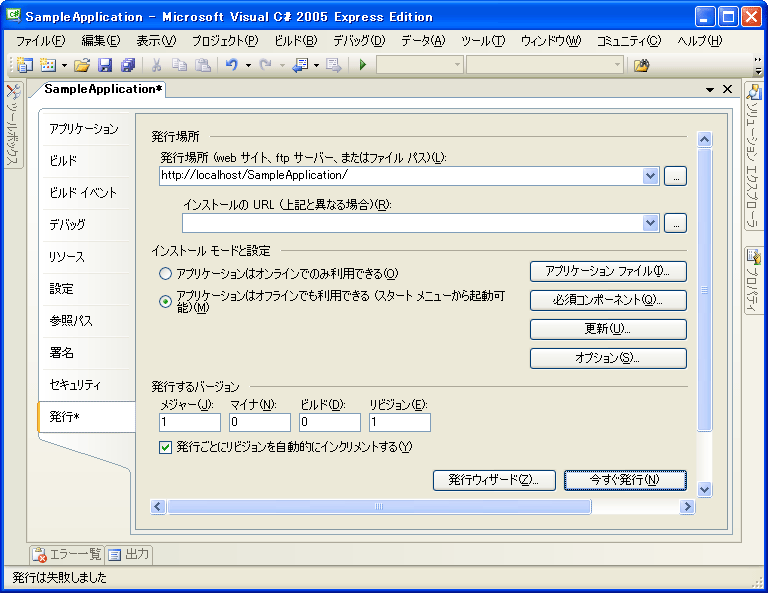768x593 pixels.
Task: Switch to the デバッグ settings tab
Action: (x=84, y=225)
